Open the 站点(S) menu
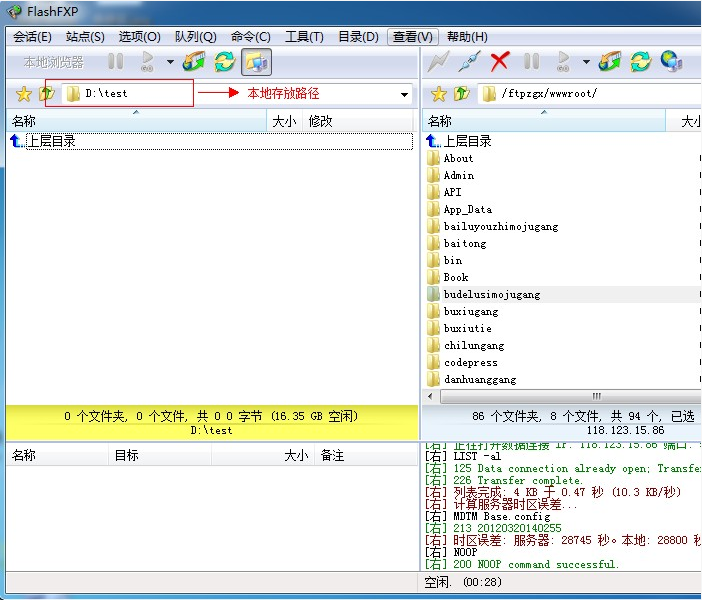Image resolution: width=702 pixels, height=600 pixels. 85,37
